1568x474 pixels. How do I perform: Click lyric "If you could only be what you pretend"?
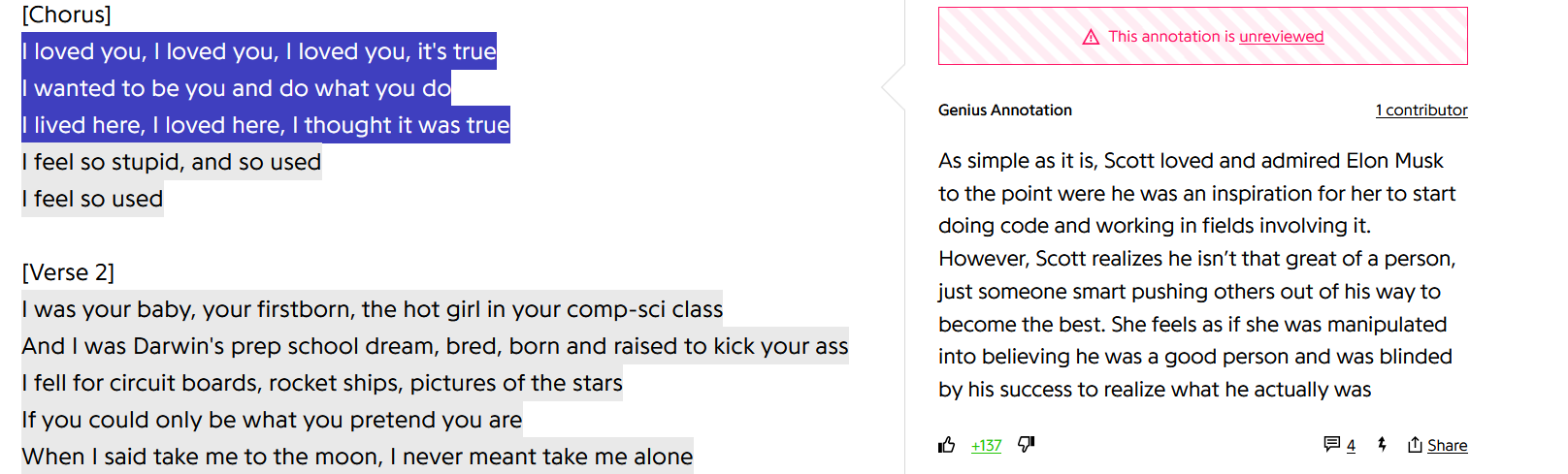coord(272,420)
